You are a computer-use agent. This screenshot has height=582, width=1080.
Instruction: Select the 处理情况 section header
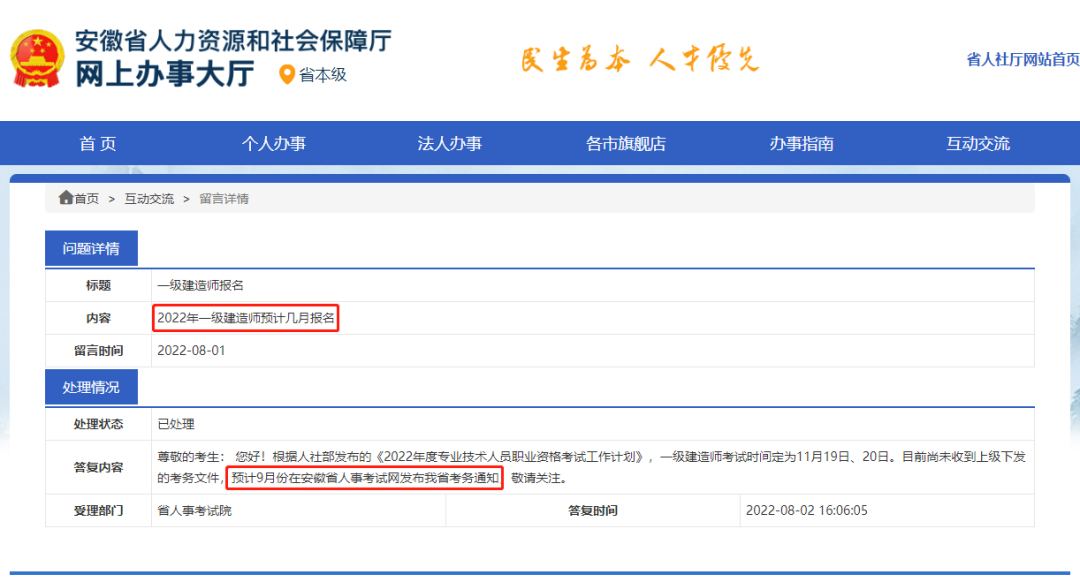(x=91, y=387)
